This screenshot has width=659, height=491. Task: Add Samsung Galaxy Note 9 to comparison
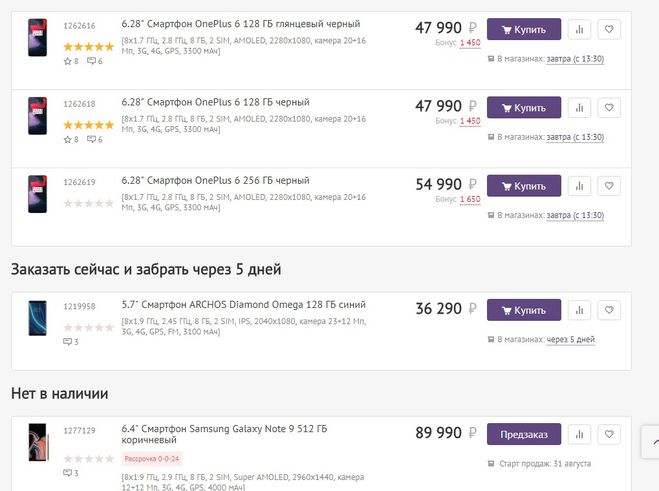pos(579,434)
